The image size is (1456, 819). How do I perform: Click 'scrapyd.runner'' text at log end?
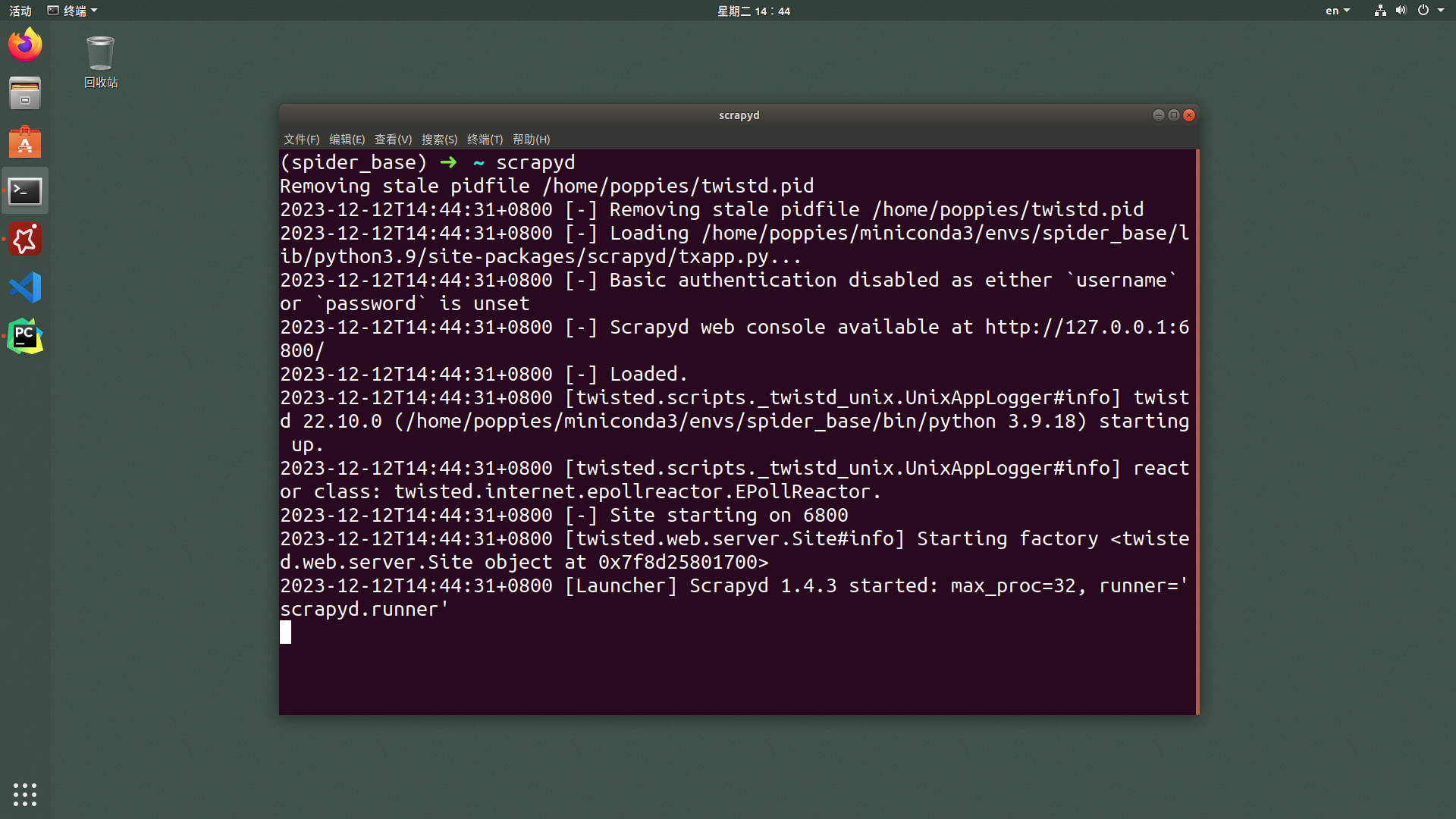(365, 609)
